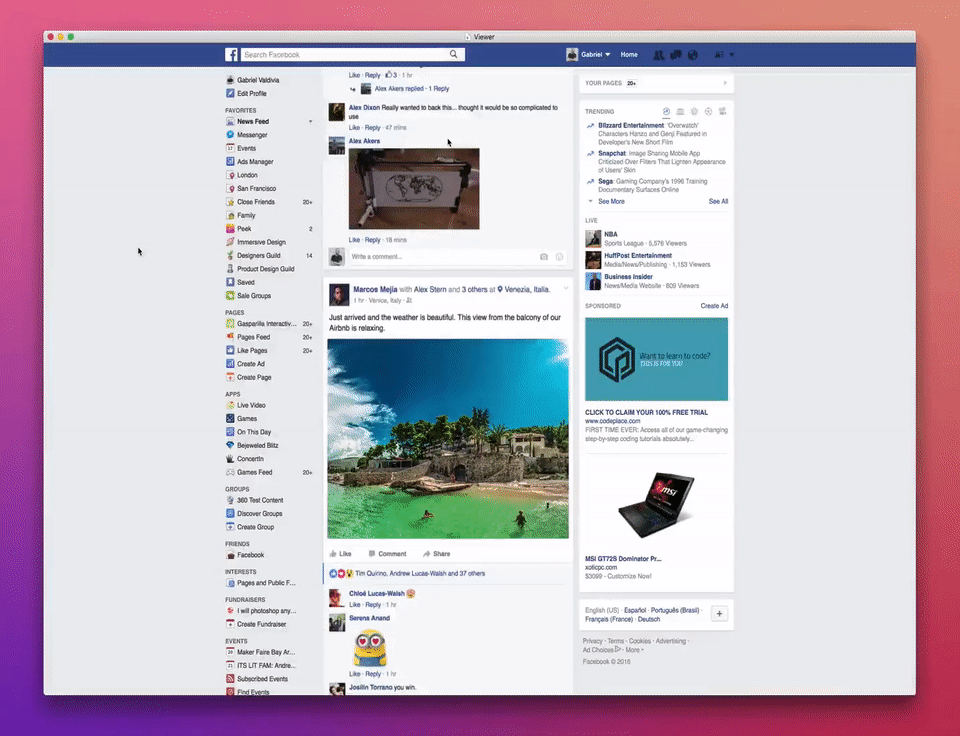This screenshot has width=960, height=736.
Task: Open Peek group in sidebar
Action: pyautogui.click(x=244, y=228)
